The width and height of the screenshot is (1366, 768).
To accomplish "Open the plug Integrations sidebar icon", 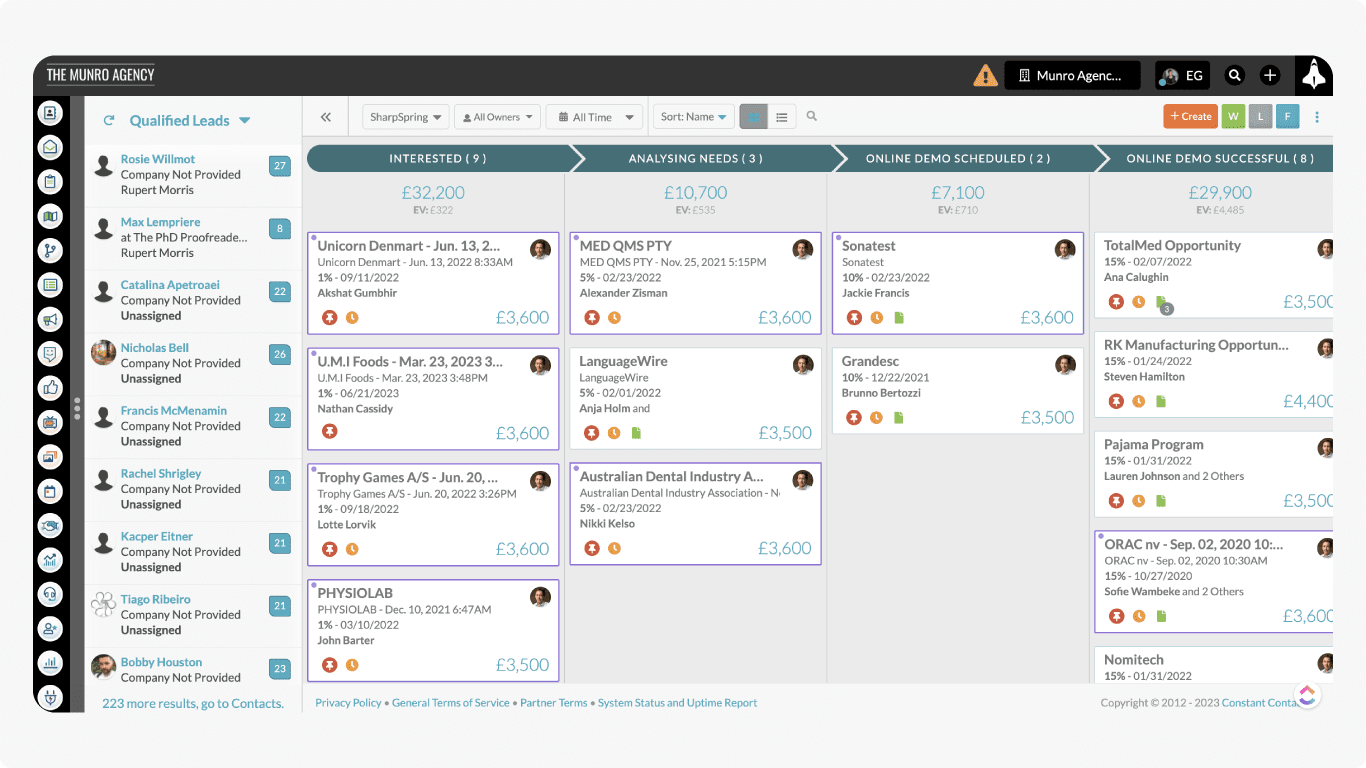I will (50, 697).
